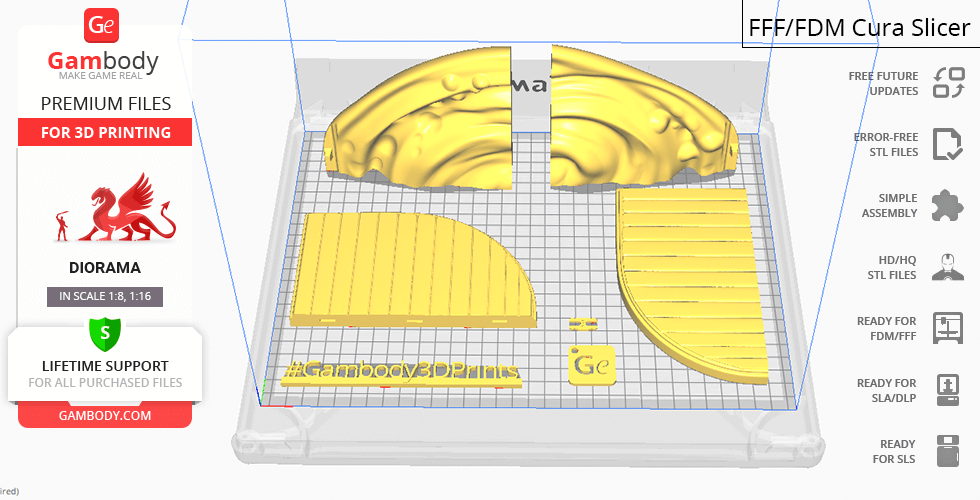Click the green Lifetime Support shield icon
Viewport: 980px width, 500px height.
click(104, 331)
